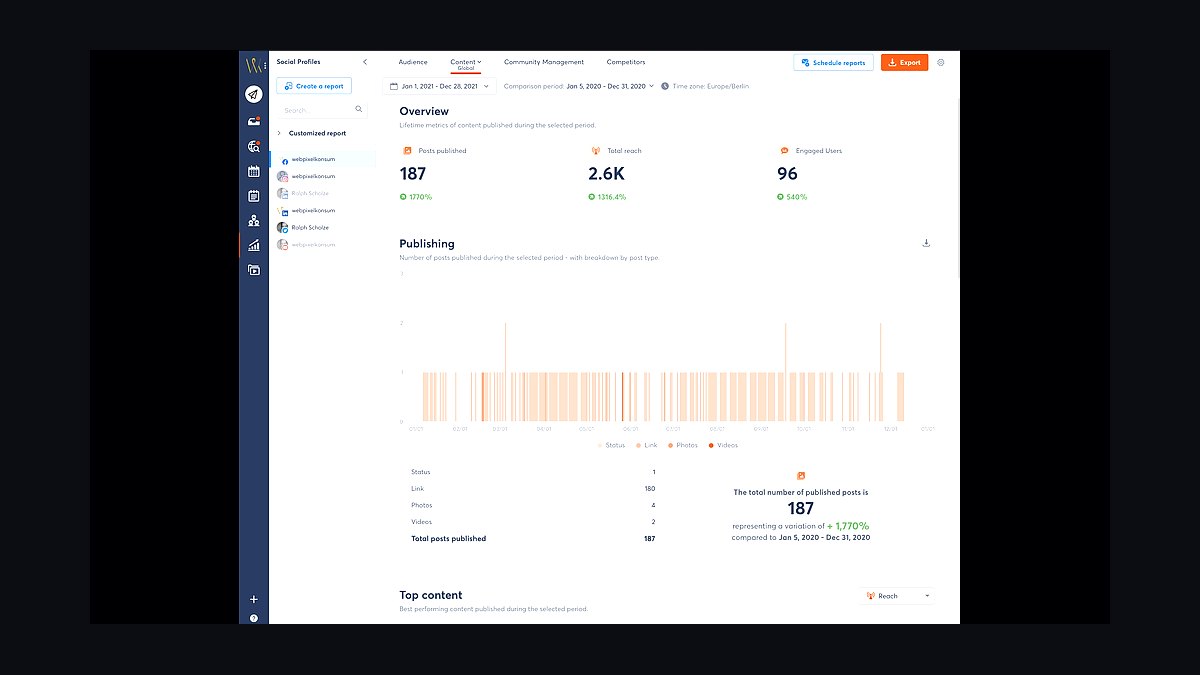
Task: Toggle the Photos series in chart legend
Action: [x=684, y=445]
